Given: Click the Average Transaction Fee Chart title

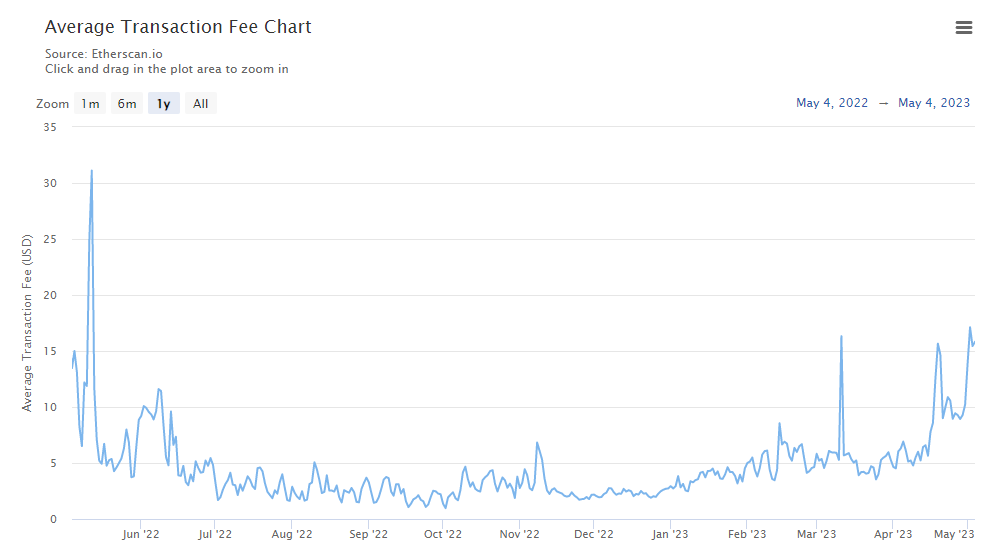Looking at the screenshot, I should tap(178, 27).
